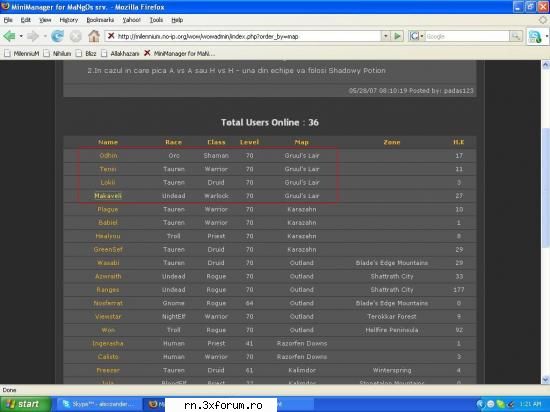The height and width of the screenshot is (412, 550).
Task: Click the Winterspring zone cell
Action: tap(392, 370)
